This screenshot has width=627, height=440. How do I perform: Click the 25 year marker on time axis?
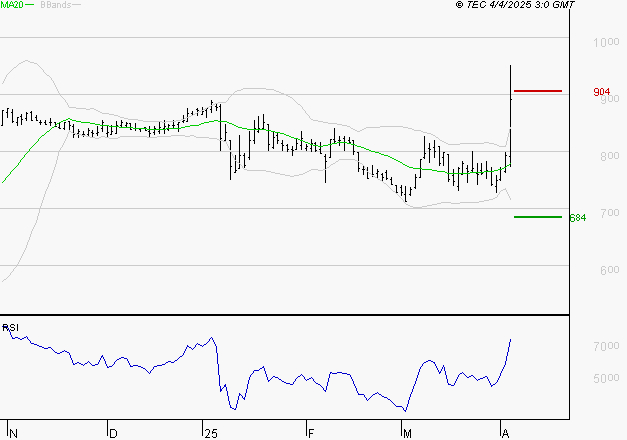click(x=211, y=434)
